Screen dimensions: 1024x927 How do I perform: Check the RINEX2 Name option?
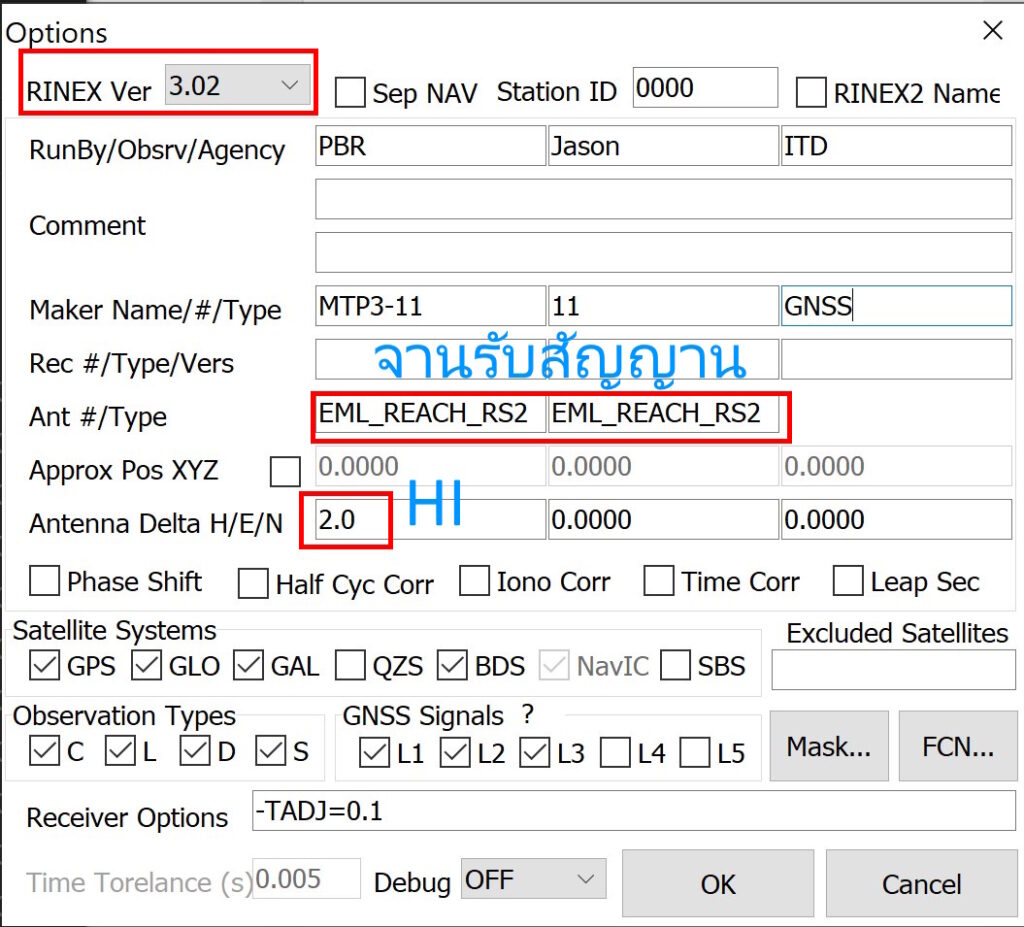pos(810,92)
